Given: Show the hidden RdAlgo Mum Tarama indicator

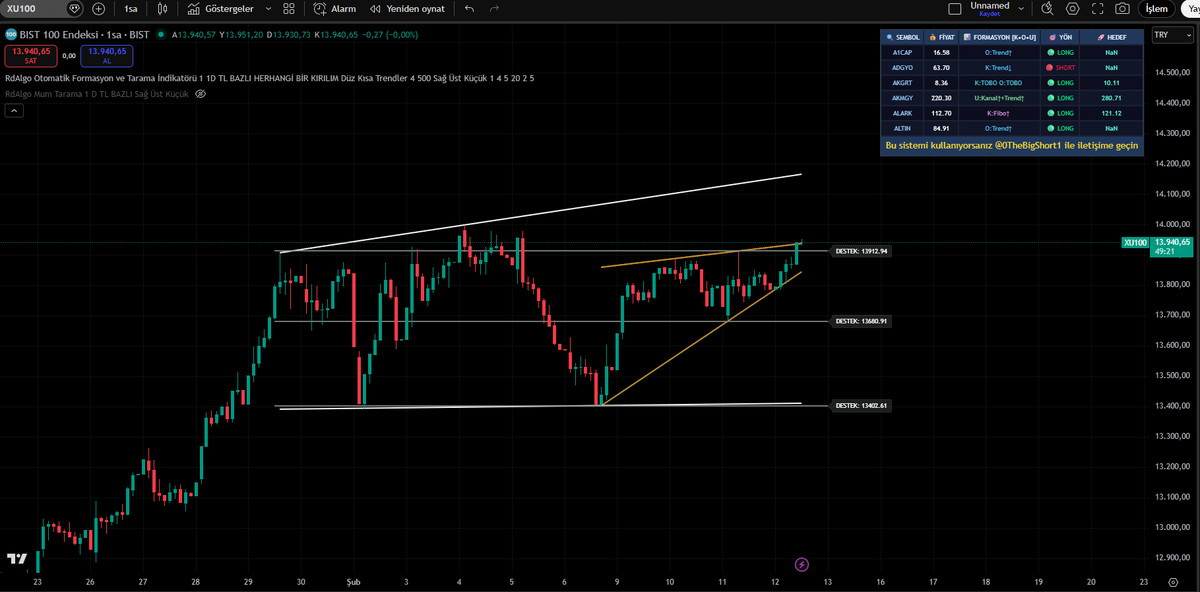Looking at the screenshot, I should 200,93.
